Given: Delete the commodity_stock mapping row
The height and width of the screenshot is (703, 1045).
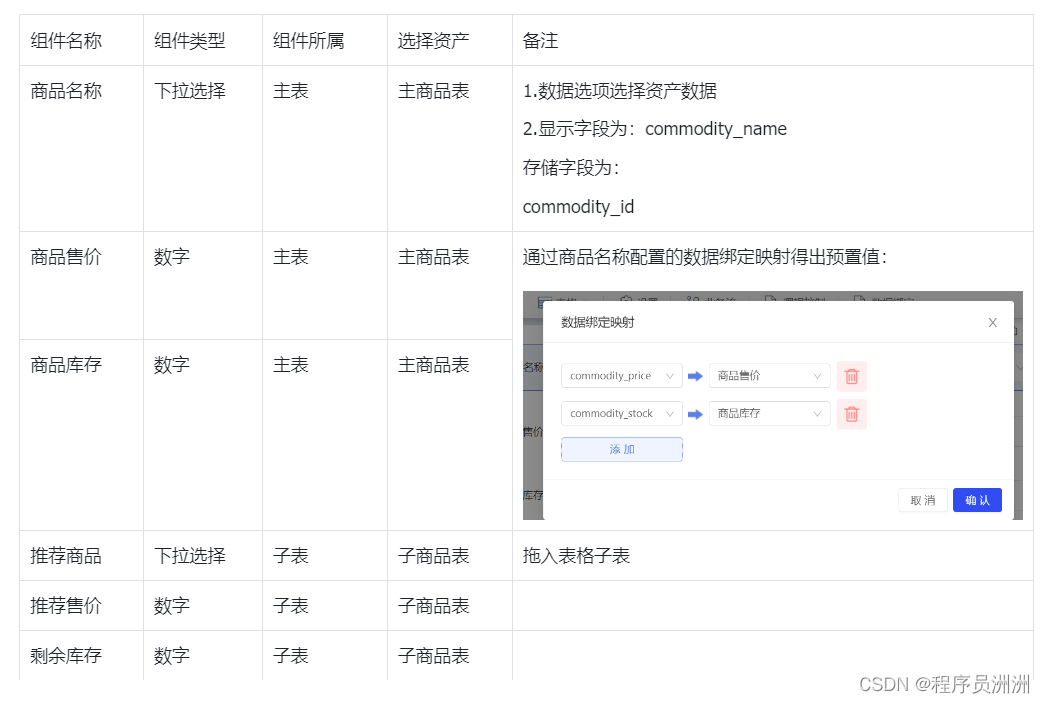Looking at the screenshot, I should [x=851, y=414].
